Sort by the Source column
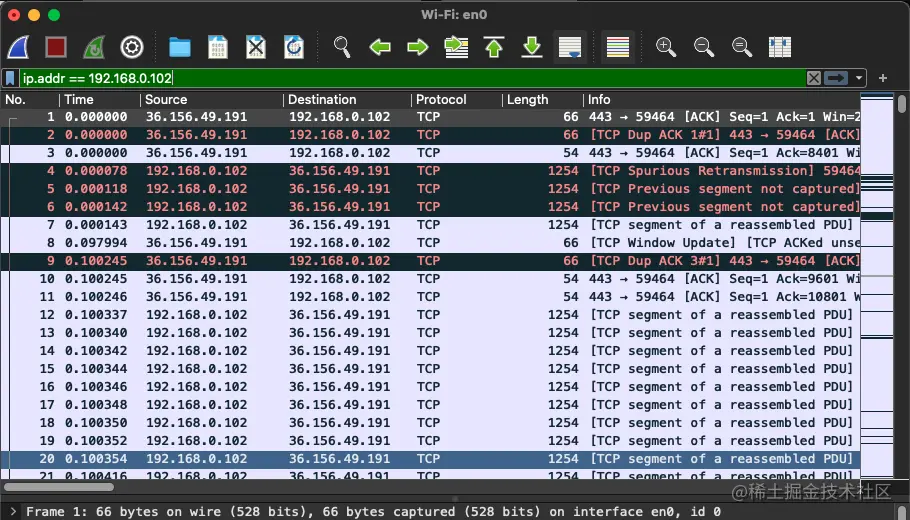The height and width of the screenshot is (520, 910). click(212, 100)
